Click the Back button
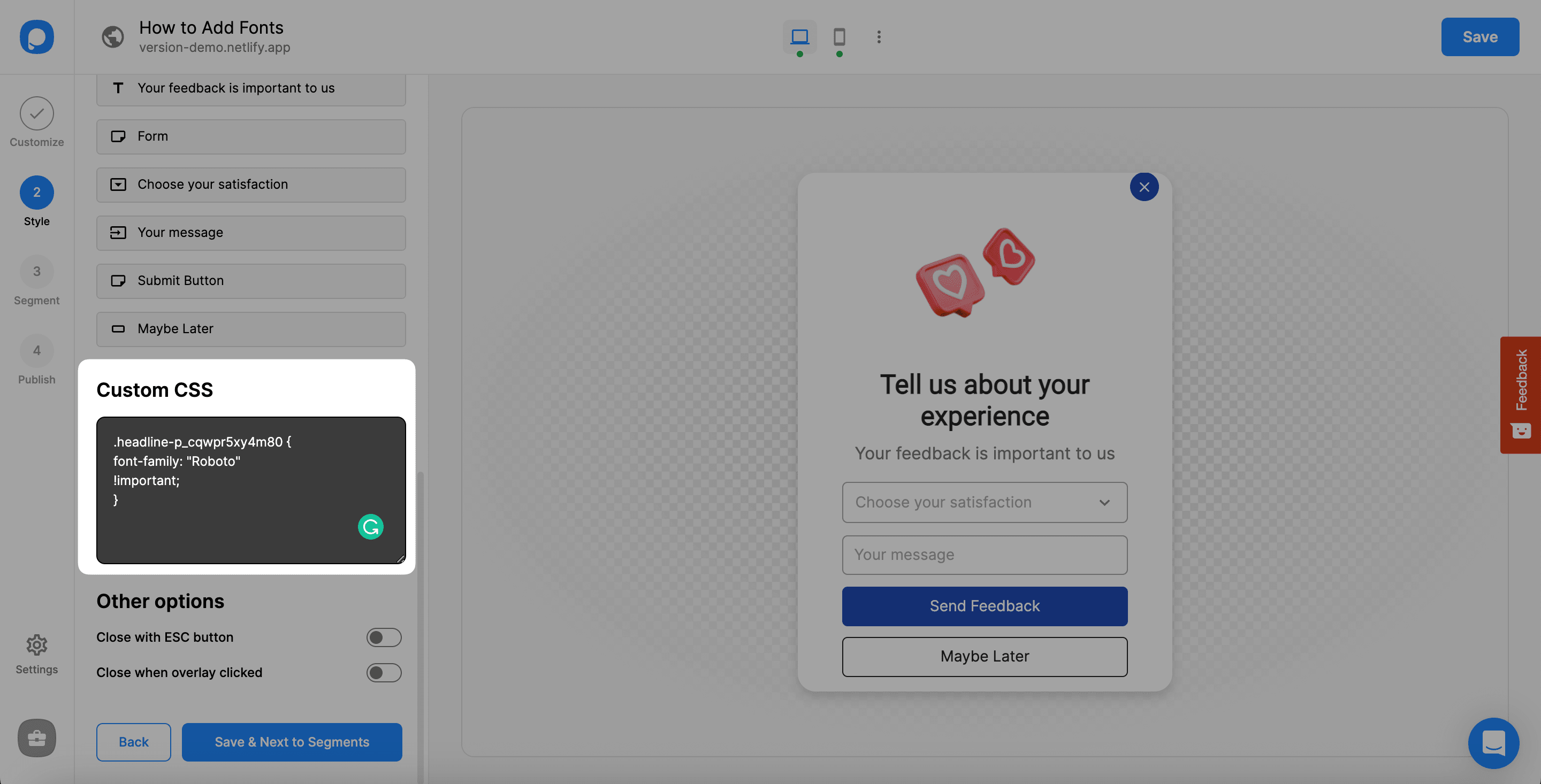The image size is (1541, 784). click(133, 742)
